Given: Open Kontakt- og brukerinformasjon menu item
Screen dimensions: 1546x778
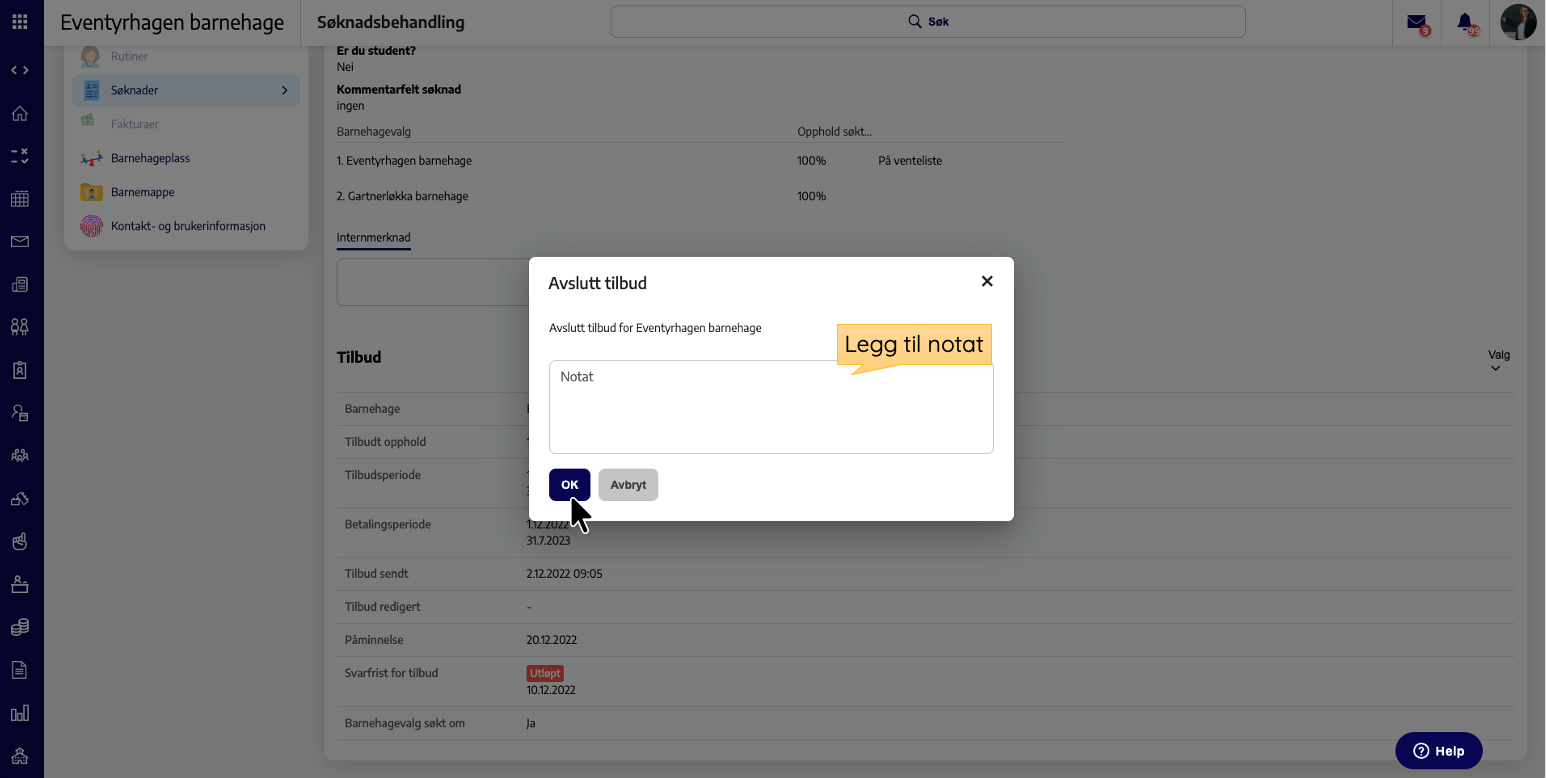Looking at the screenshot, I should (188, 226).
